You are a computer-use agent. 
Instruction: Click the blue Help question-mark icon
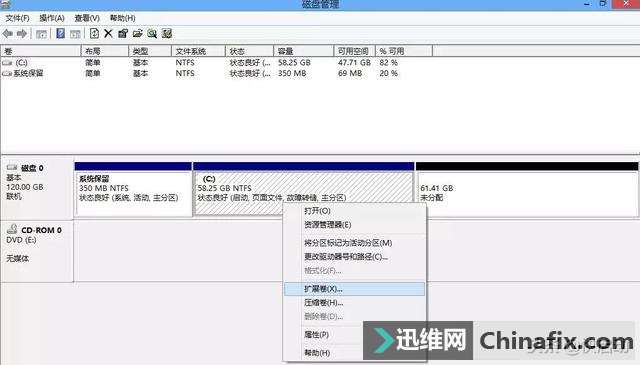coord(60,33)
